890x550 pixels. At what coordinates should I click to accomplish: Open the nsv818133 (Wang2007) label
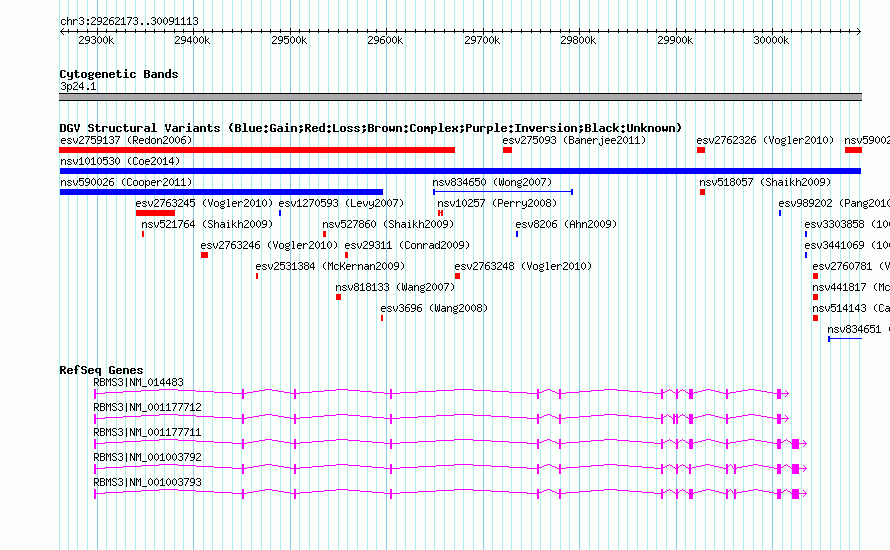pyautogui.click(x=395, y=287)
